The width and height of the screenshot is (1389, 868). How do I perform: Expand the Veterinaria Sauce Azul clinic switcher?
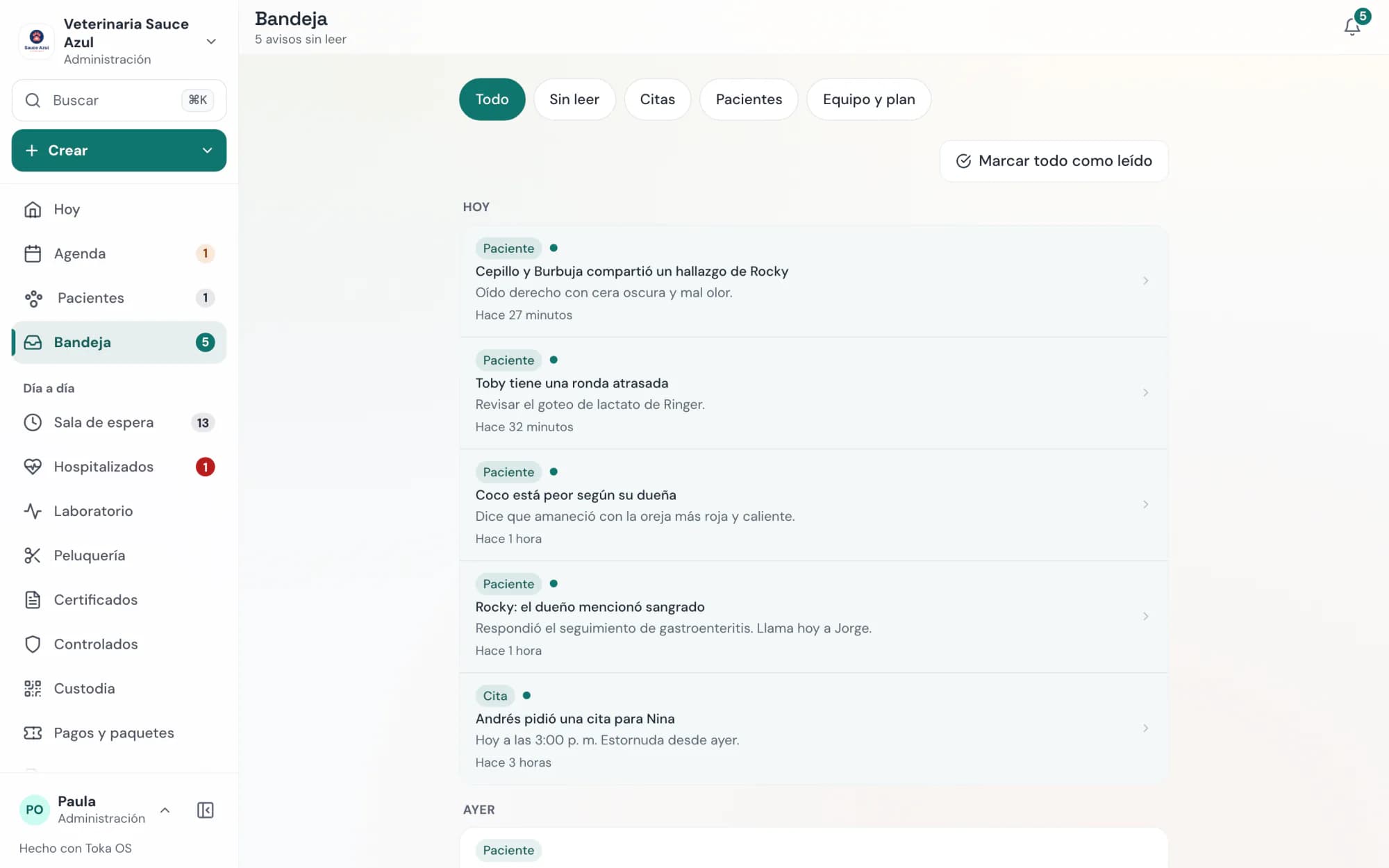coord(211,42)
